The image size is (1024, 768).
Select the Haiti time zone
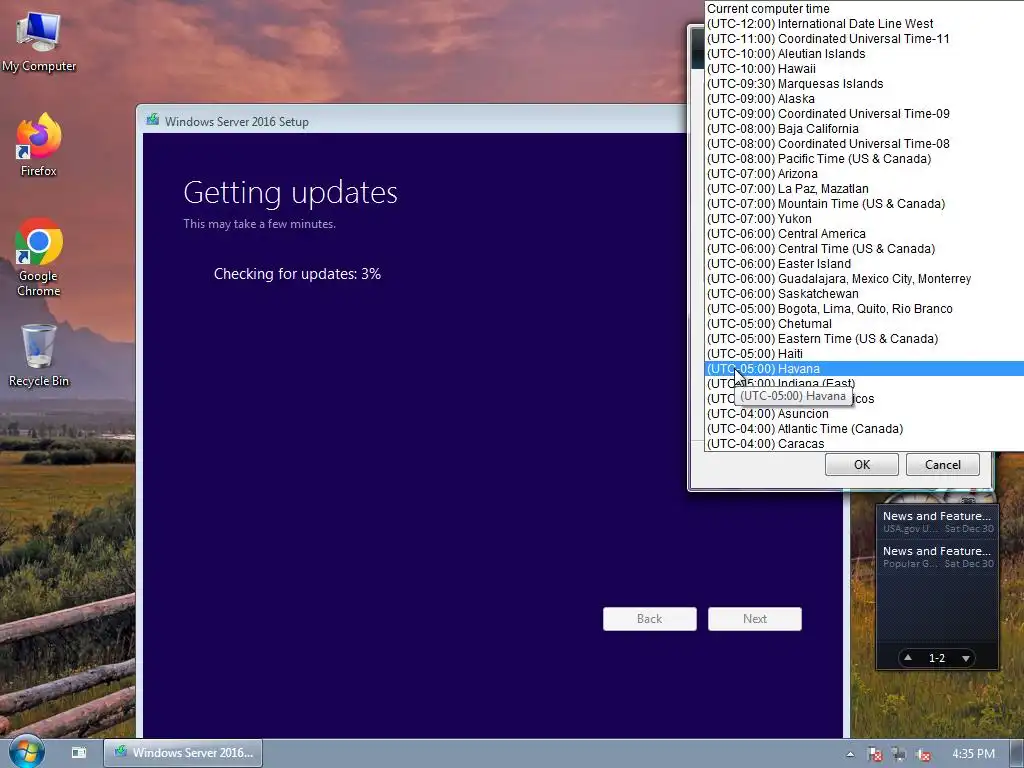[x=865, y=354]
